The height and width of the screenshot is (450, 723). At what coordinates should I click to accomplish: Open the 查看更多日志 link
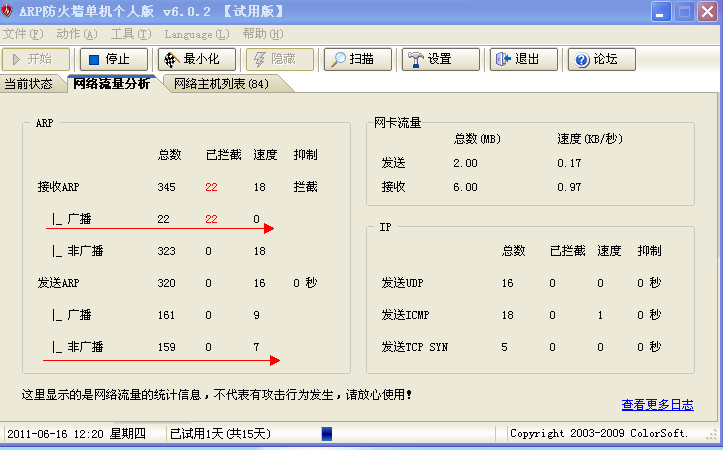click(658, 405)
